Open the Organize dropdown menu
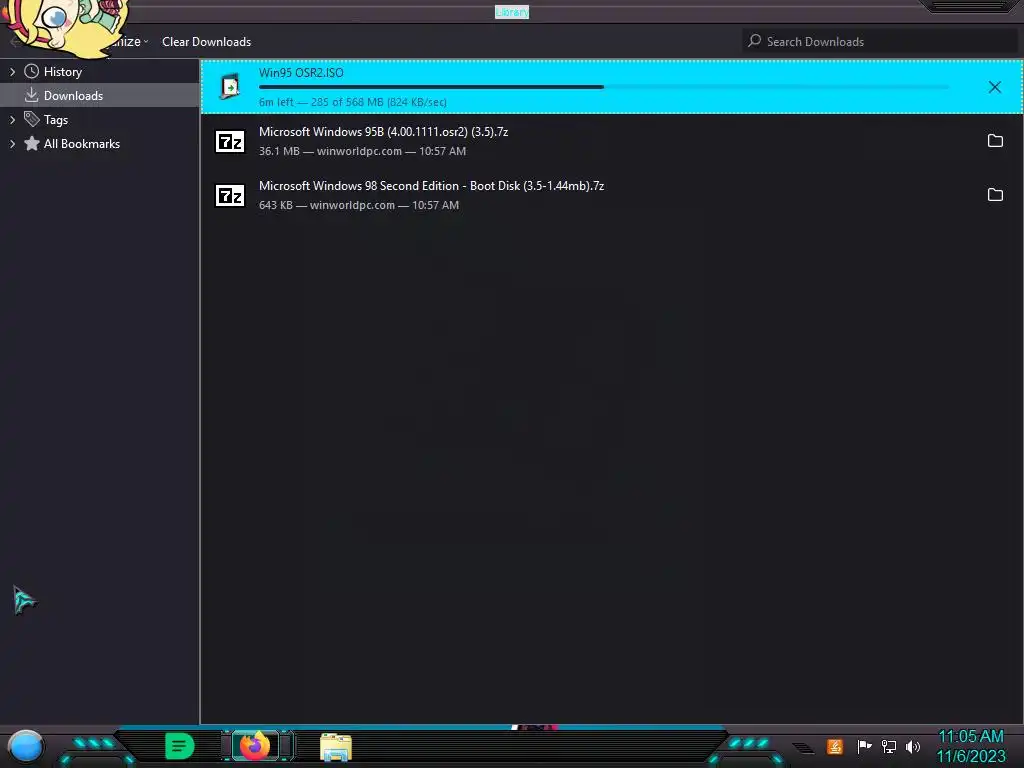 pos(129,42)
